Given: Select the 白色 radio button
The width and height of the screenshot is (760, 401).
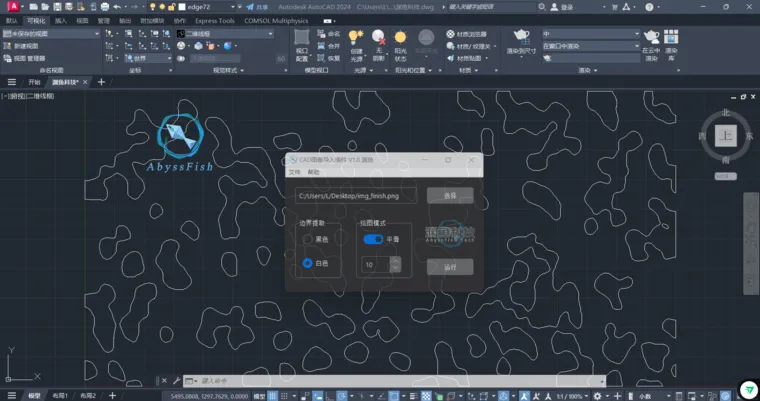Looking at the screenshot, I should [307, 263].
